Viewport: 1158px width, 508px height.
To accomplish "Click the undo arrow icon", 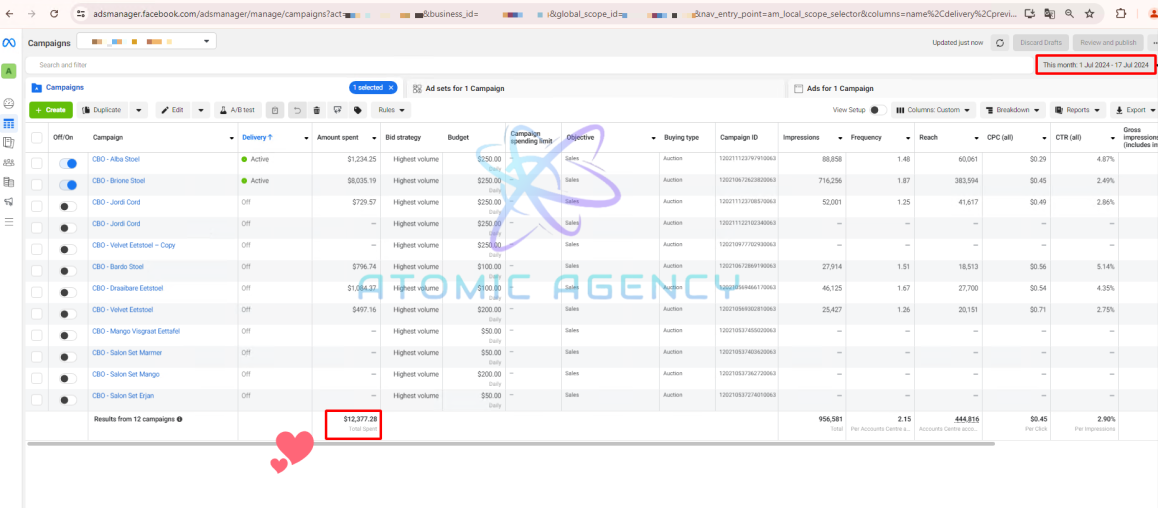I will [x=296, y=110].
